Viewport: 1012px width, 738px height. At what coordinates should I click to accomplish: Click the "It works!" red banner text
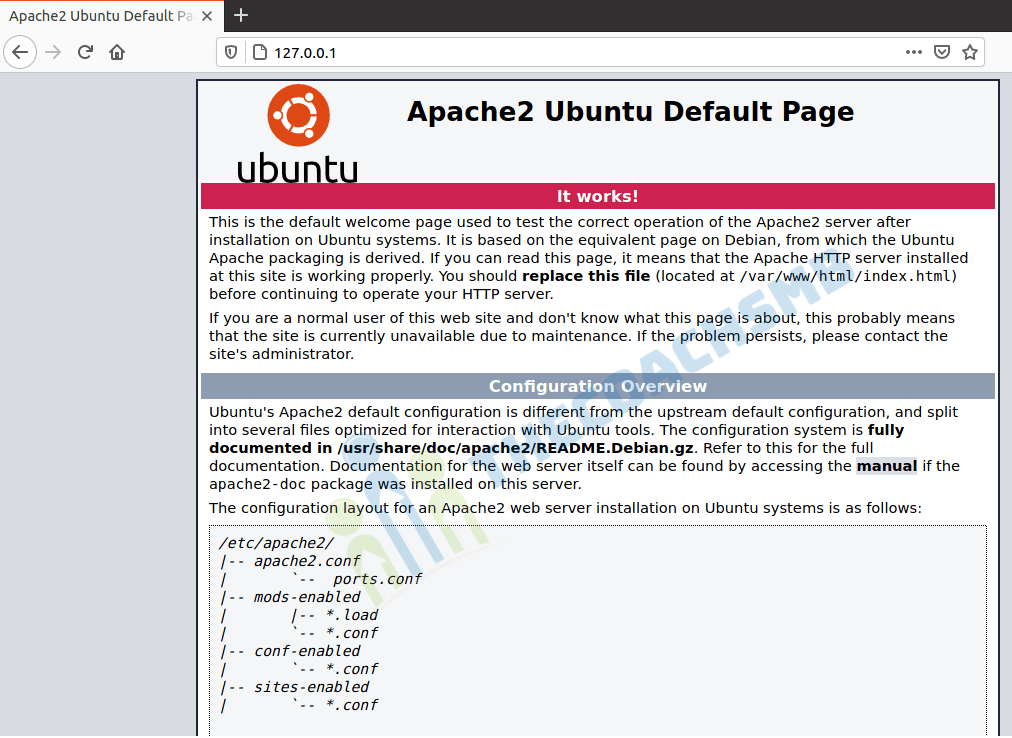click(x=598, y=196)
